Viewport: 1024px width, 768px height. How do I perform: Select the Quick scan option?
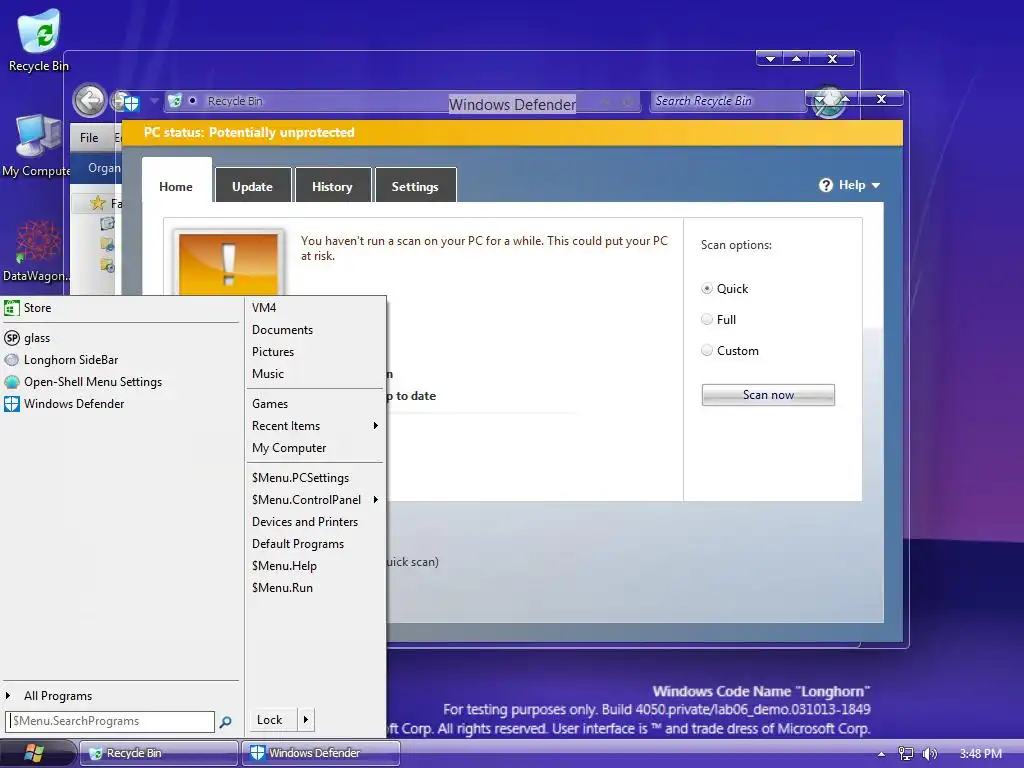pos(707,288)
